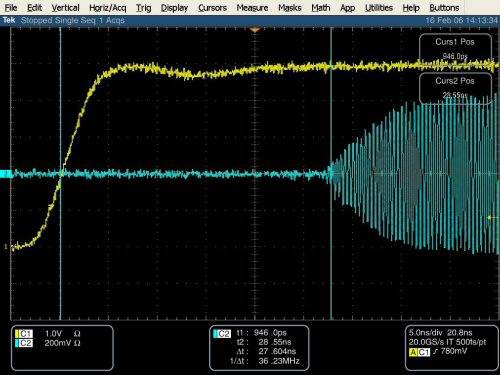Click the '36.23MHz' frequency readout
The height and width of the screenshot is (375, 500).
click(279, 361)
